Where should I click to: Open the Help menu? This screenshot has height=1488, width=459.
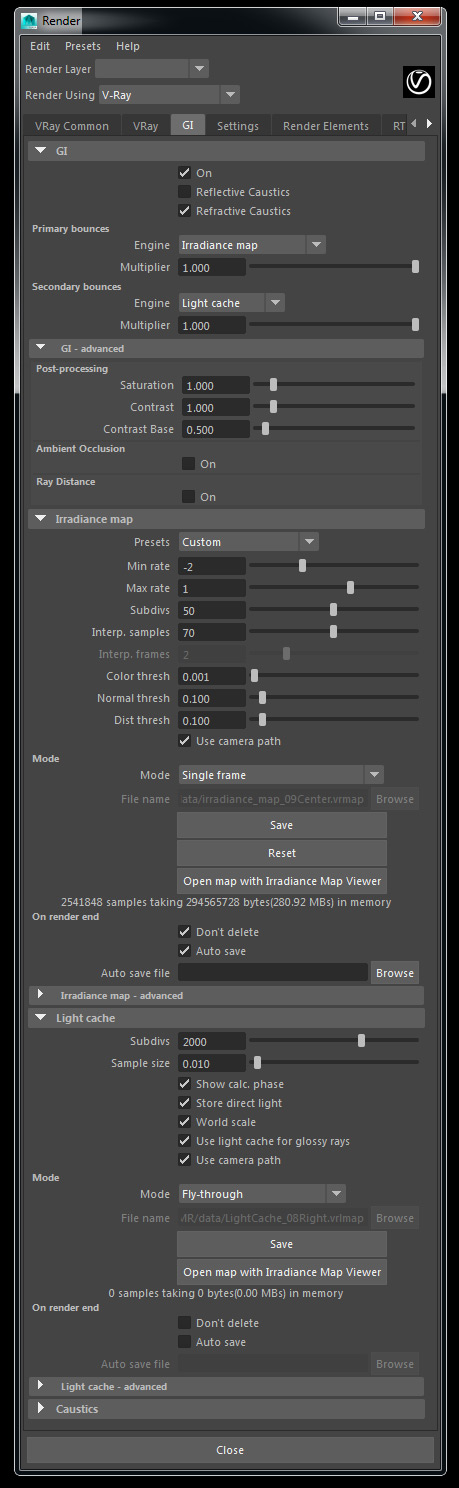(128, 46)
